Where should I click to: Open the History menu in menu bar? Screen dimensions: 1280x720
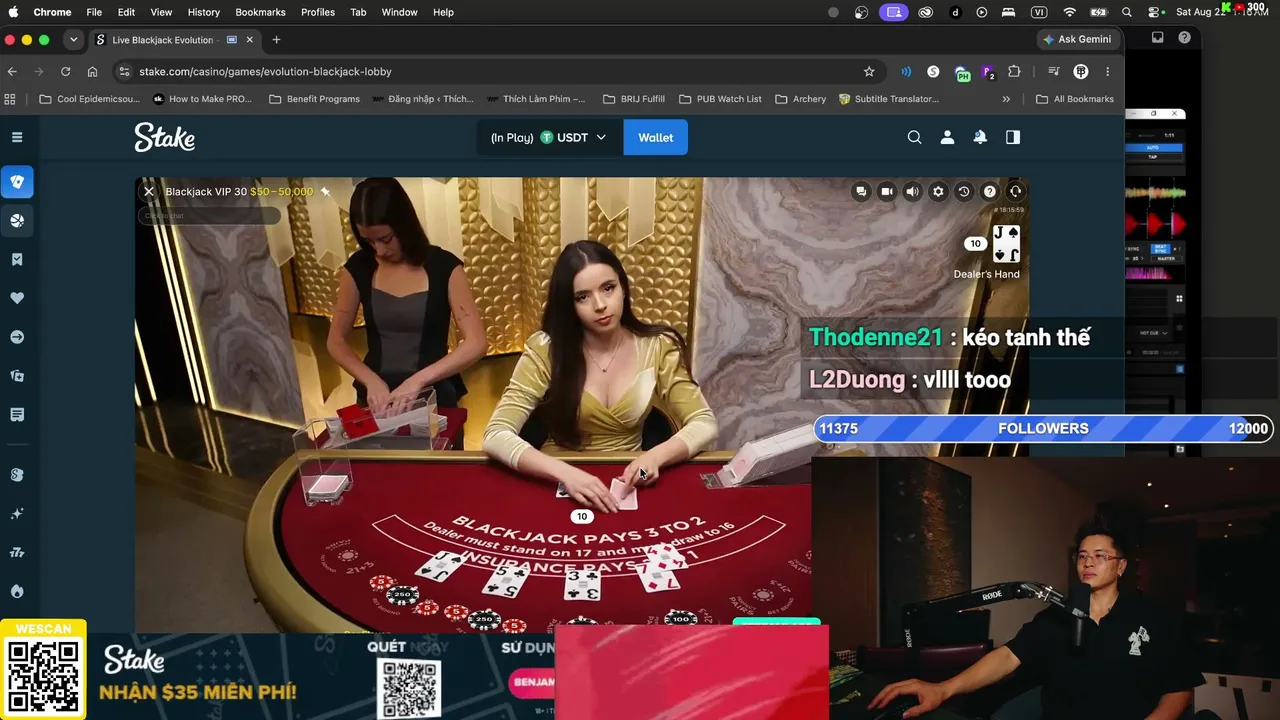click(x=203, y=12)
